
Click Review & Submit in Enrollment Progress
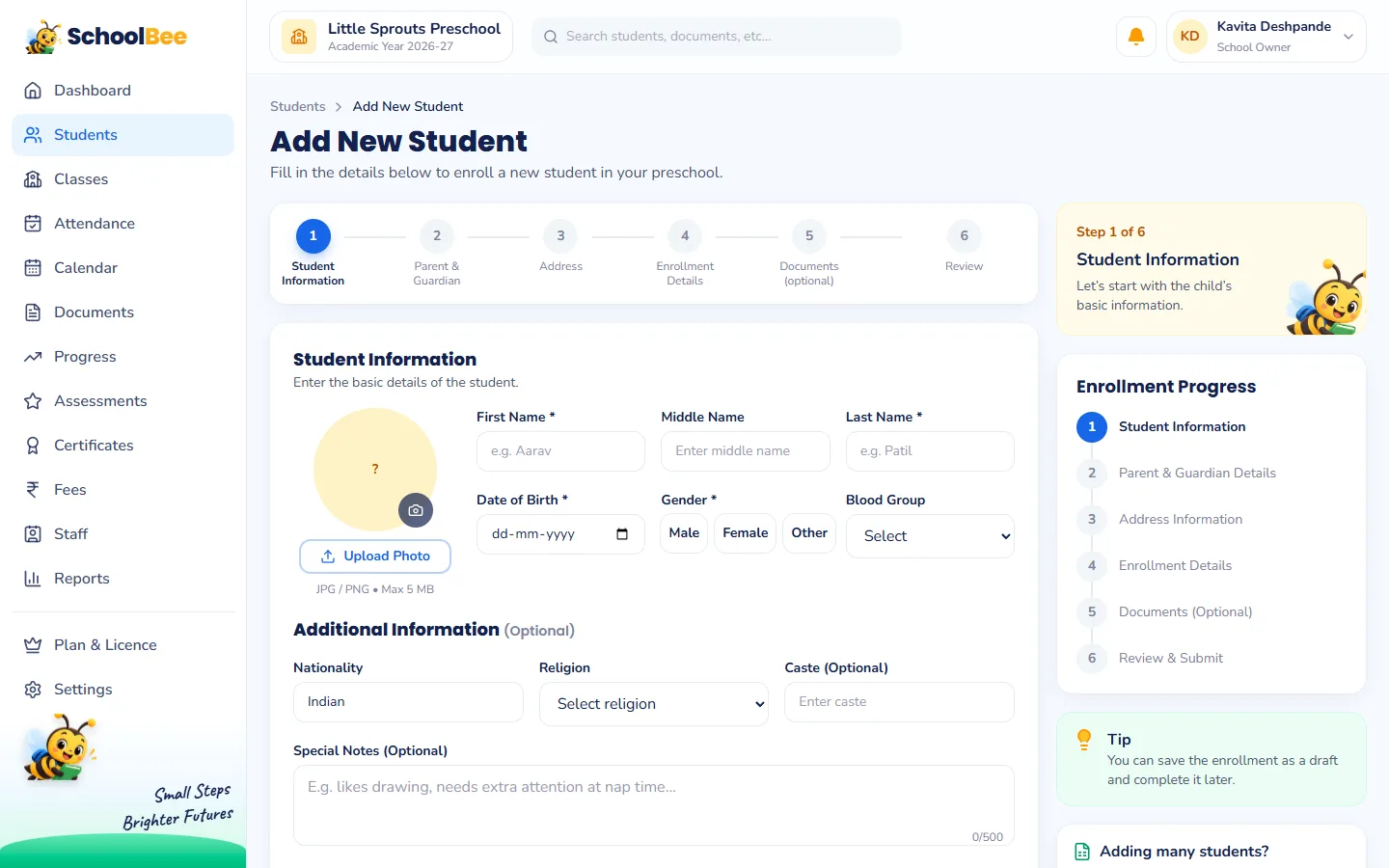1170,659
